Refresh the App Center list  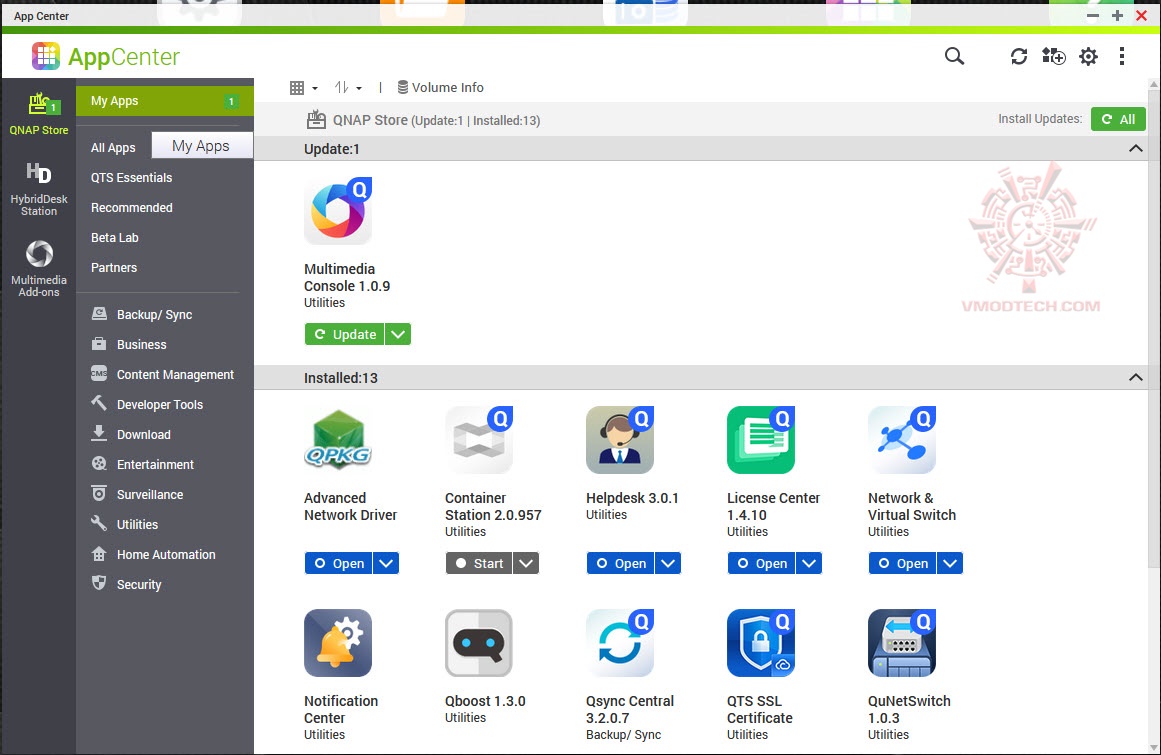pyautogui.click(x=1019, y=56)
